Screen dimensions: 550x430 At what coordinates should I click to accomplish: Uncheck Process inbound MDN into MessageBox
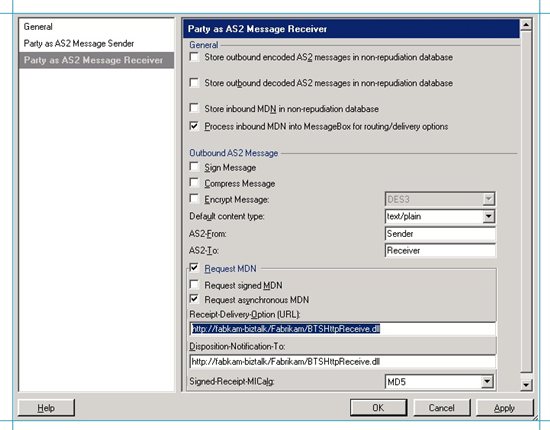point(194,126)
